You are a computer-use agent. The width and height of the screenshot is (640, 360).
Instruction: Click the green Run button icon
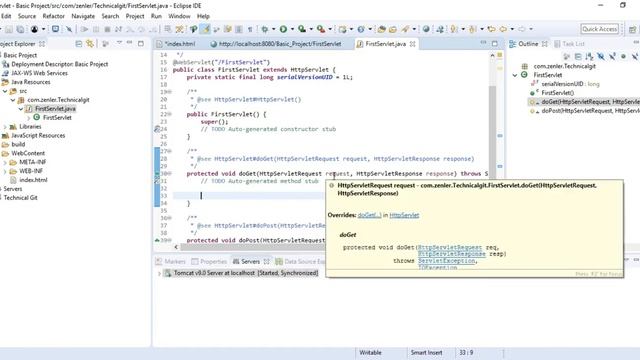pyautogui.click(x=283, y=29)
